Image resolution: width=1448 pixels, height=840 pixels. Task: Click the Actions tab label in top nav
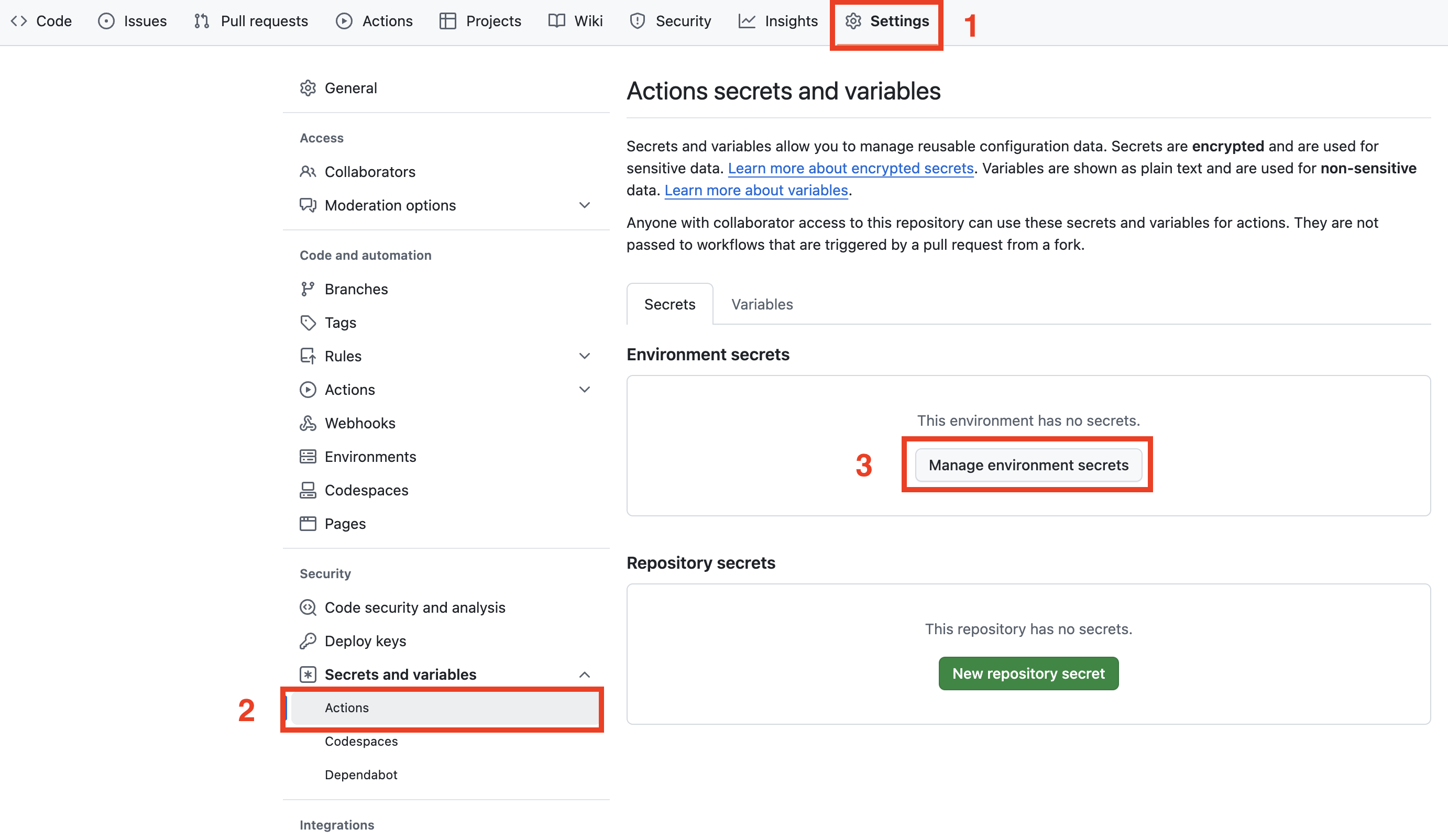387,21
